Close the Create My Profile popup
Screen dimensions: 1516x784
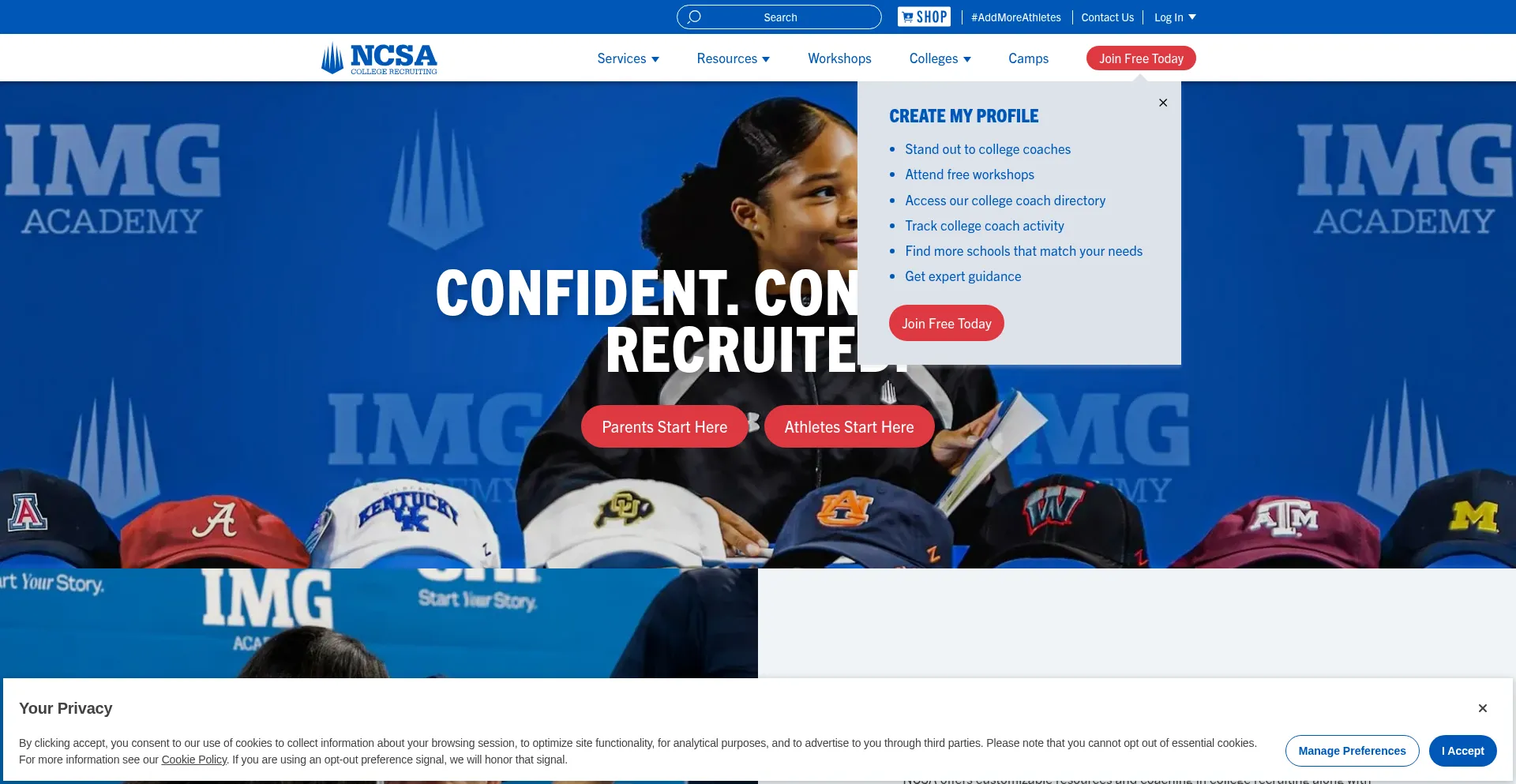[x=1163, y=103]
